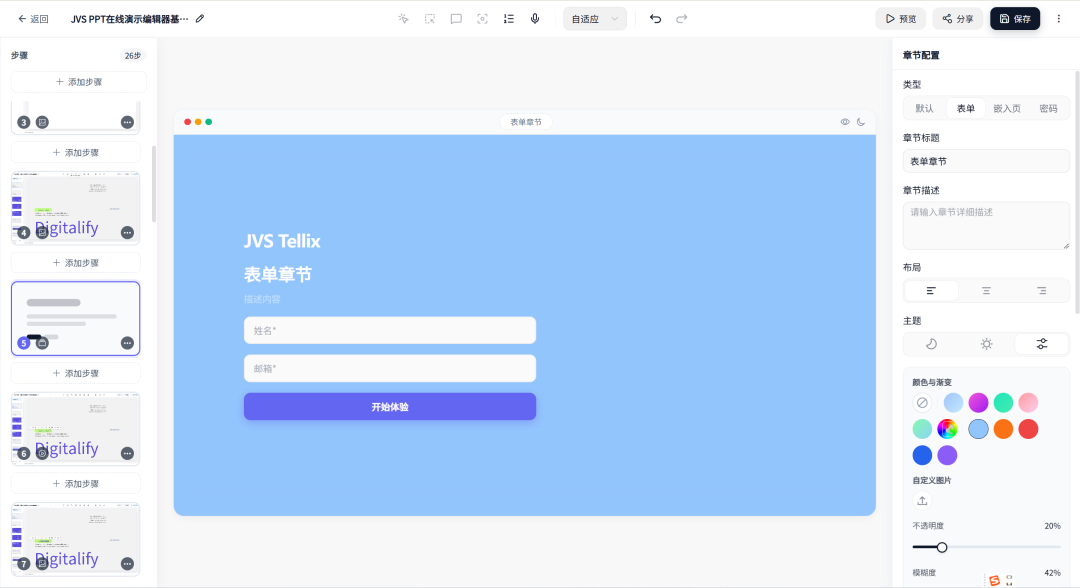This screenshot has width=1080, height=588.
Task: Switch chapter type to 表单
Action: click(966, 108)
